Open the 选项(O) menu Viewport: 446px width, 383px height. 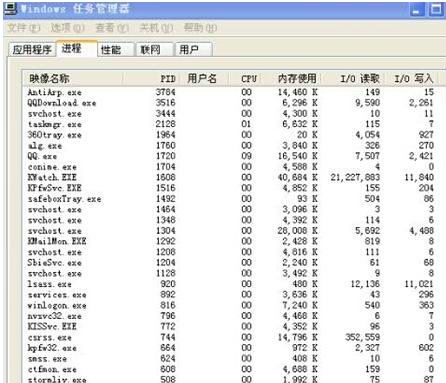click(67, 28)
